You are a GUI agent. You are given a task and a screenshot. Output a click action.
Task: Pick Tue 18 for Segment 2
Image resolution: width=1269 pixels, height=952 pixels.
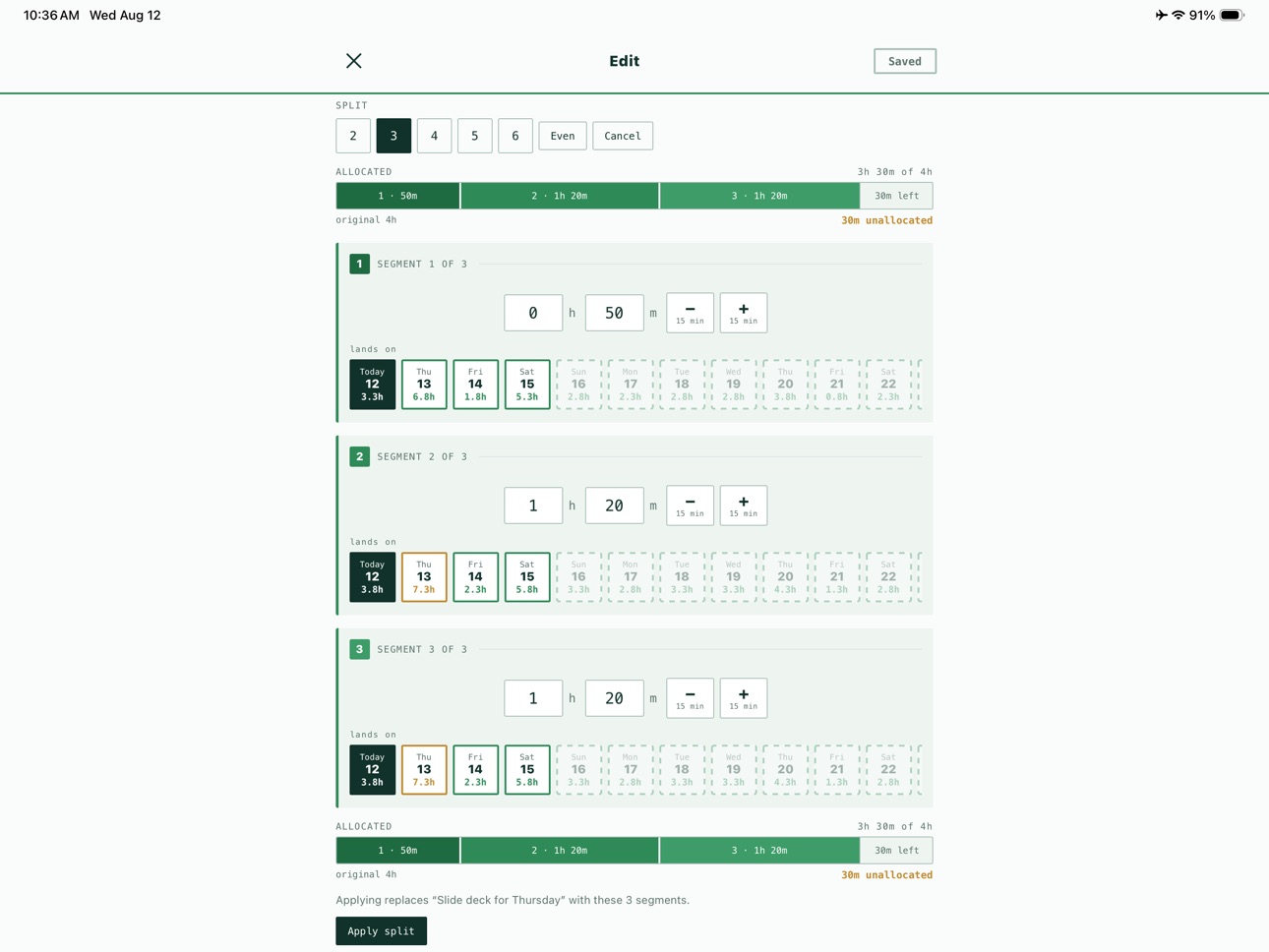682,576
